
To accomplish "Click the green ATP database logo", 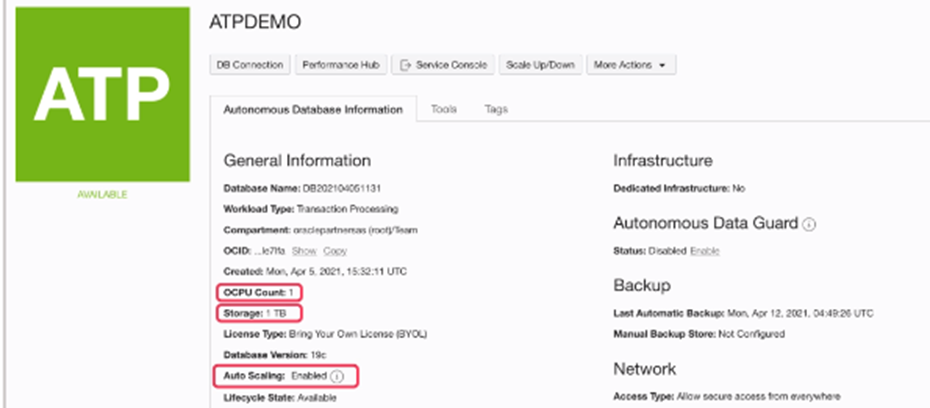I will [103, 94].
